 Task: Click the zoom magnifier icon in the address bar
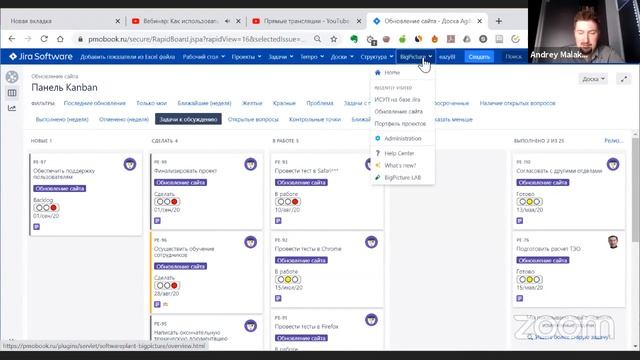pyautogui.click(x=318, y=39)
